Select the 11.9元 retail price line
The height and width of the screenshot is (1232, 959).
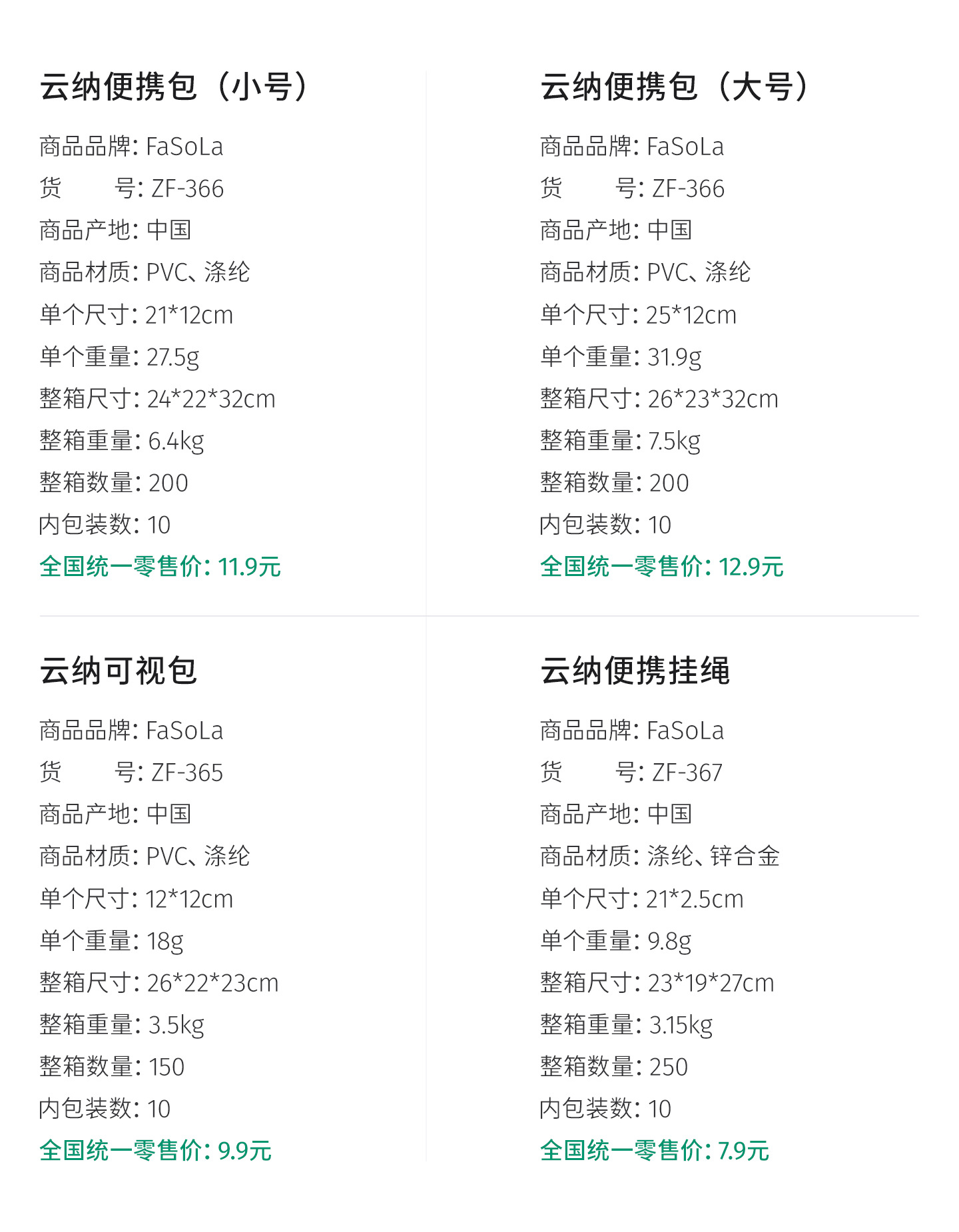(x=160, y=567)
